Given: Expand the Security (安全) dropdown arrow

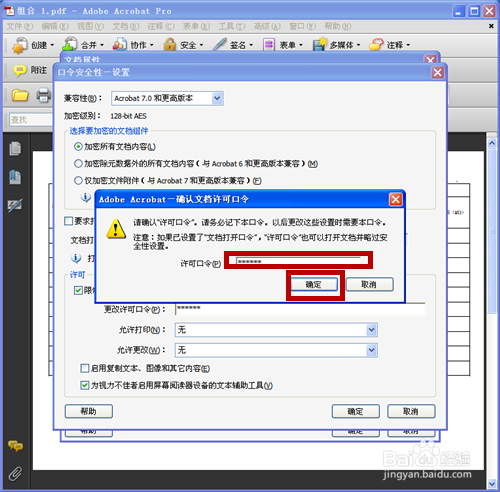Looking at the screenshot, I should (x=201, y=45).
